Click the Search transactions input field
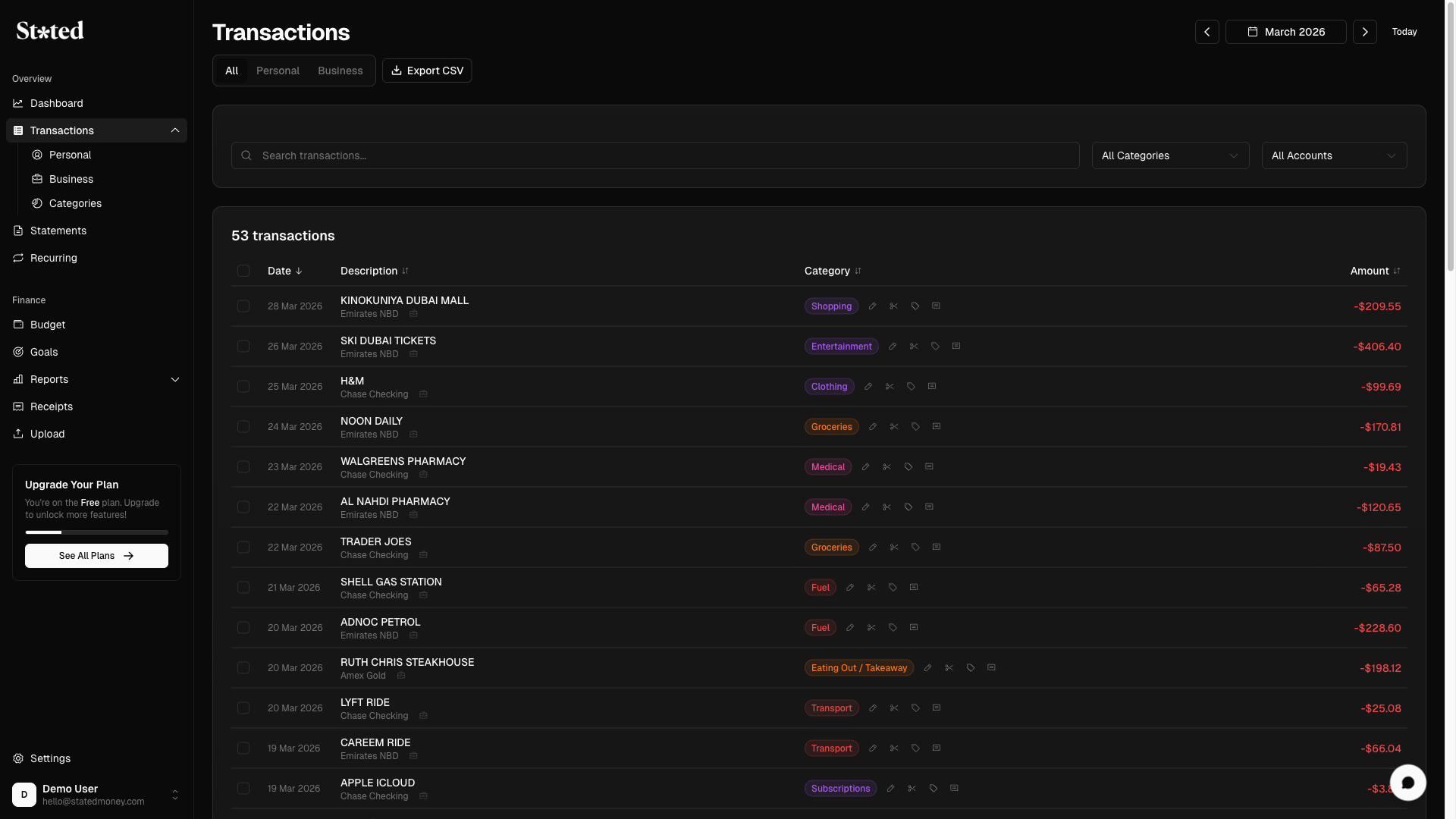 point(655,155)
